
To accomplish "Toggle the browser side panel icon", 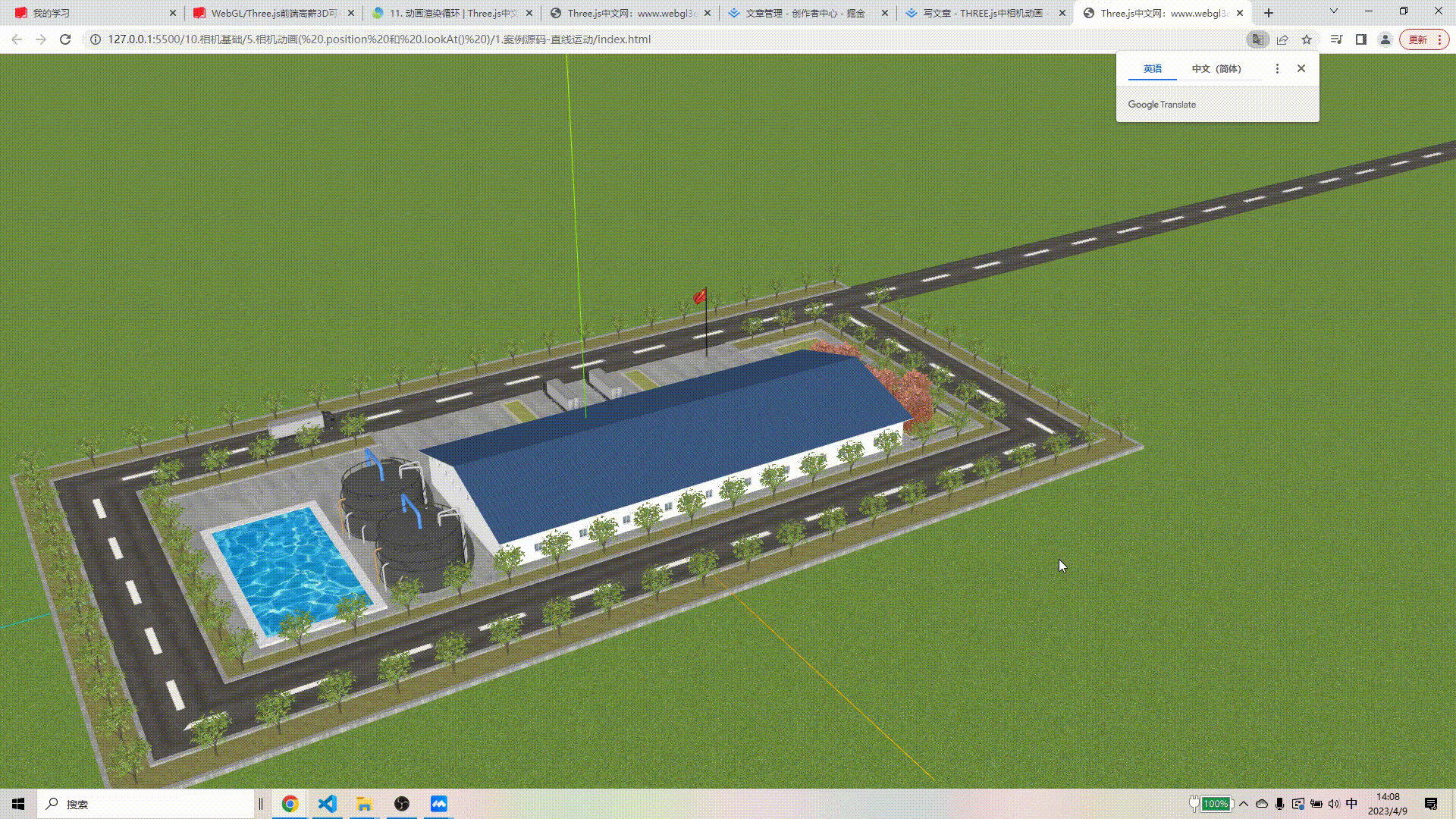I will pyautogui.click(x=1361, y=39).
